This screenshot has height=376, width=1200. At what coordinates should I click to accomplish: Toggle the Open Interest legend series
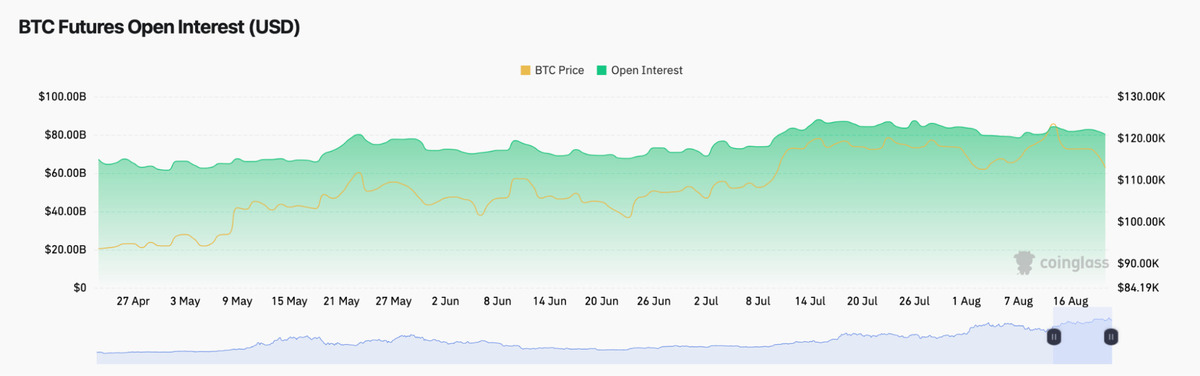point(639,70)
